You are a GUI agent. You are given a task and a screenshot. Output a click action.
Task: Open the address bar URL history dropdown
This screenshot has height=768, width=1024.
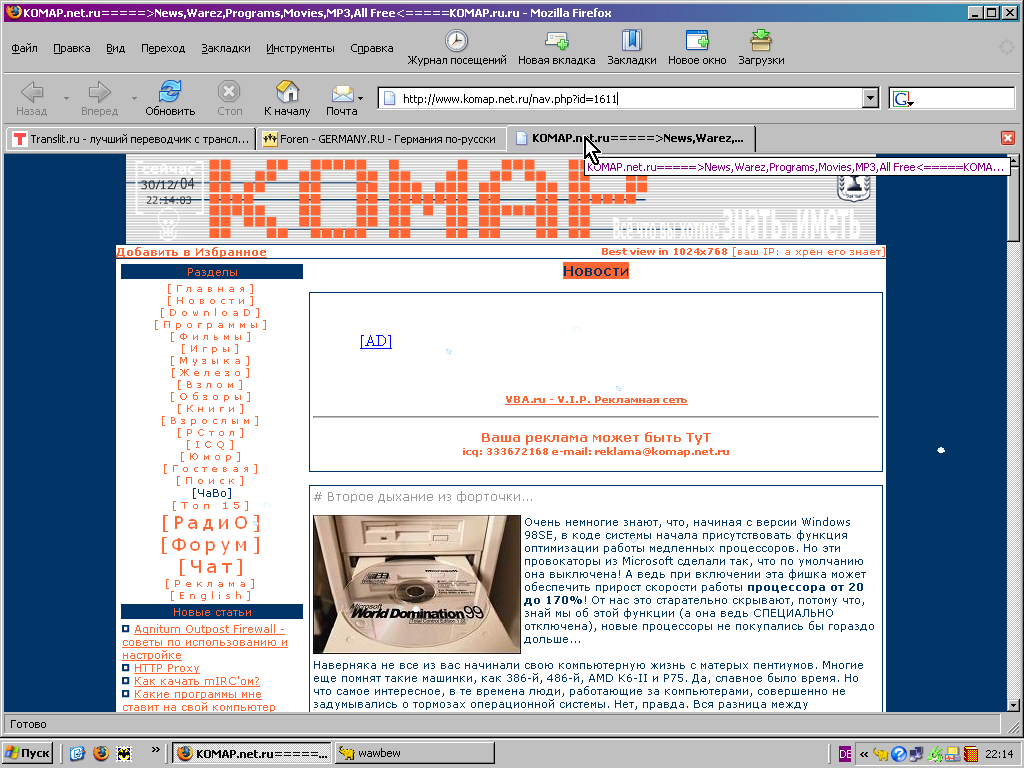(x=870, y=98)
